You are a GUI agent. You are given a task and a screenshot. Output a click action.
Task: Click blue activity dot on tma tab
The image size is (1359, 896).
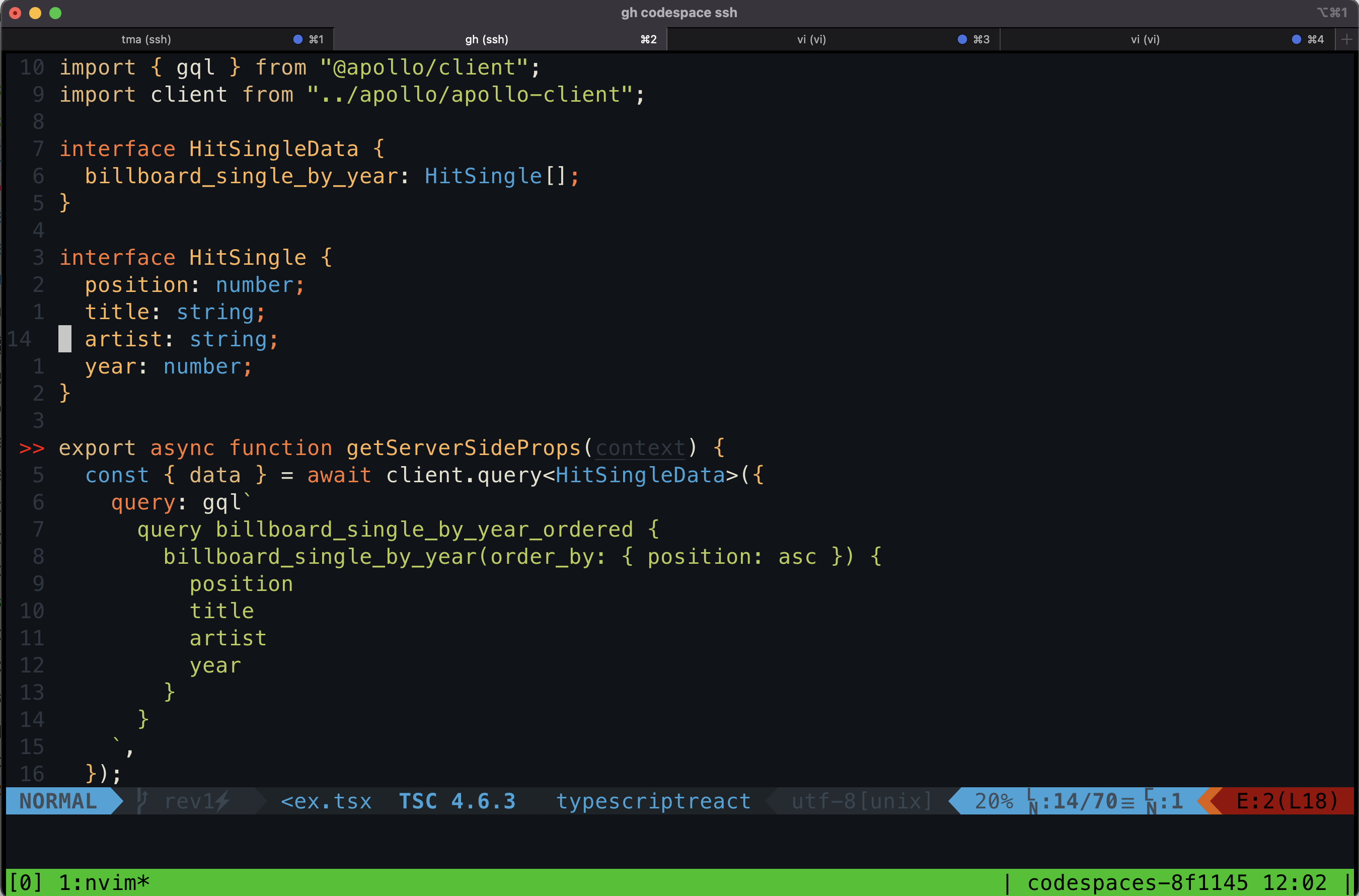(297, 39)
